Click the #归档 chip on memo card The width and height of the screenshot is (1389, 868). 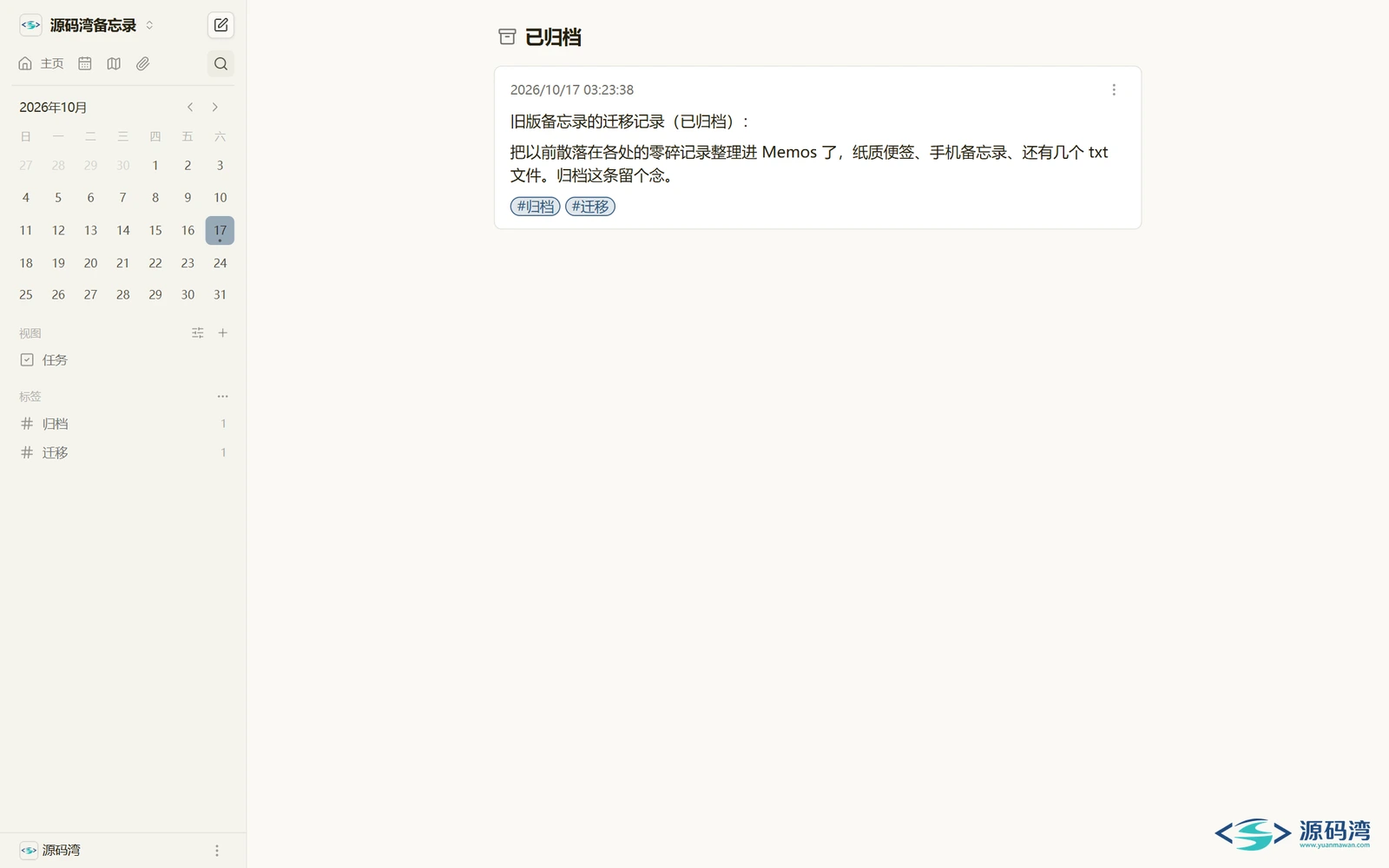coord(535,207)
